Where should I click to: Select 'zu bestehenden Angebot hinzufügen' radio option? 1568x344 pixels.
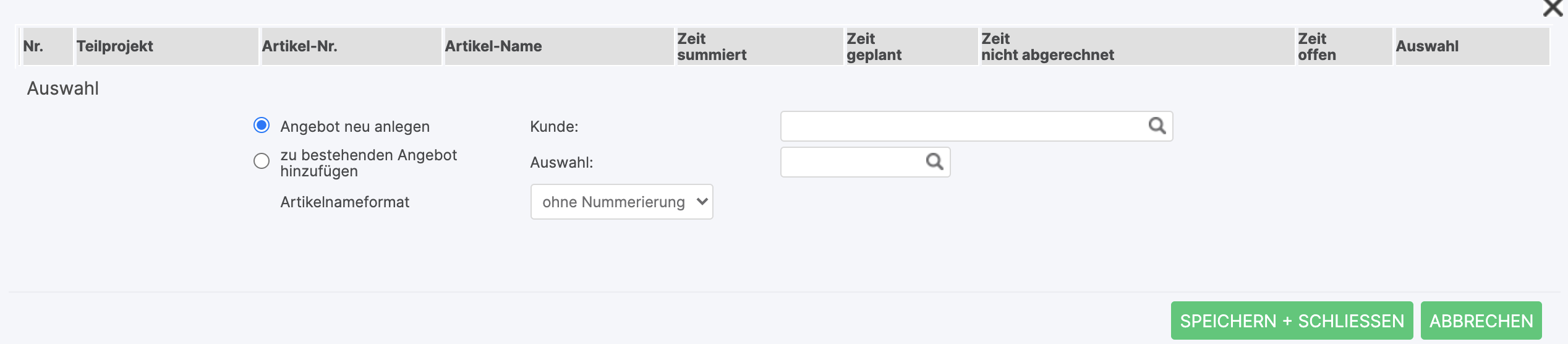pyautogui.click(x=262, y=161)
